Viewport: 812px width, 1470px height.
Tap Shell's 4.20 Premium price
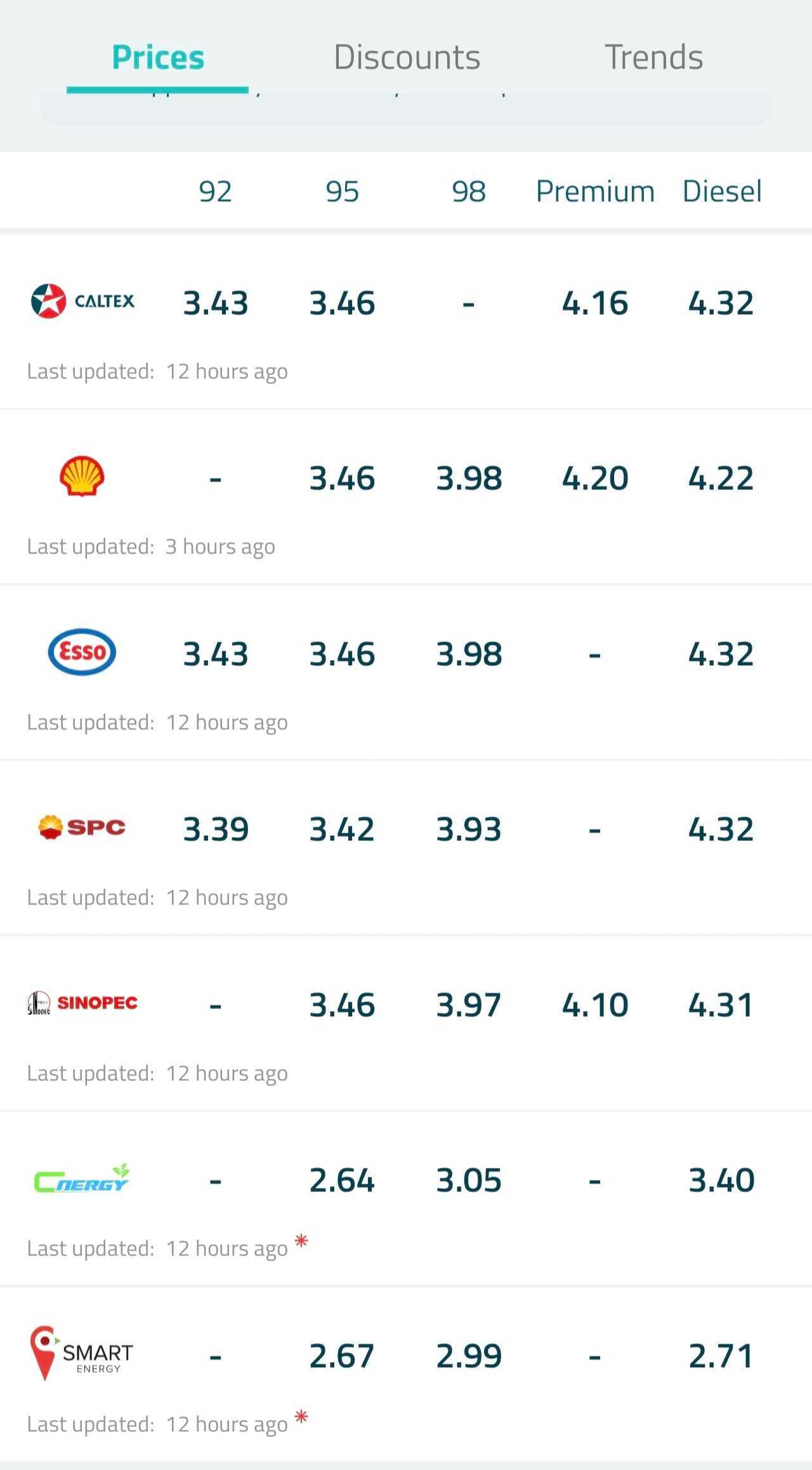click(595, 478)
